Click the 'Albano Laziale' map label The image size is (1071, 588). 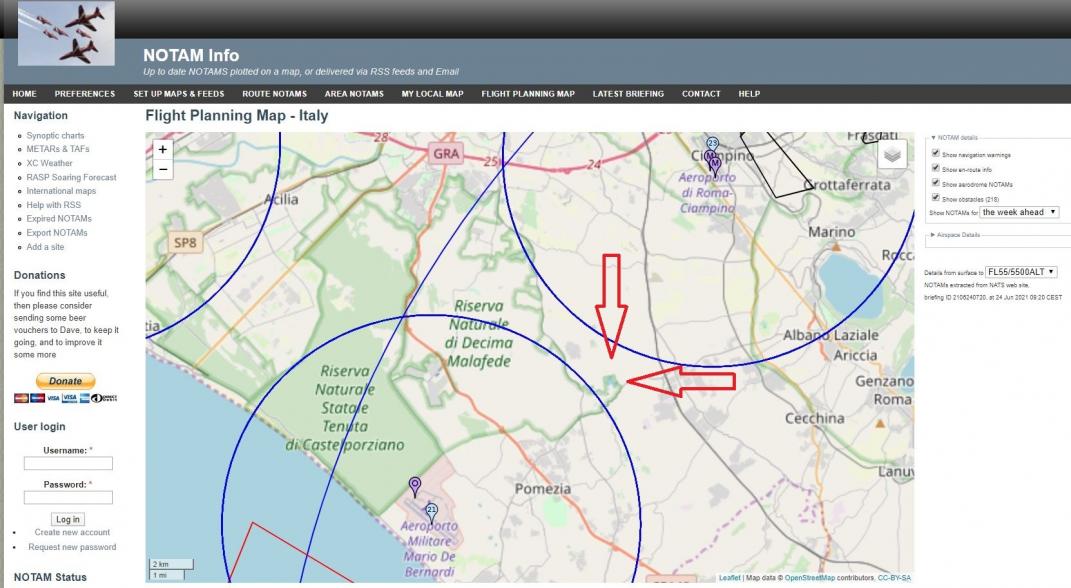pos(831,335)
